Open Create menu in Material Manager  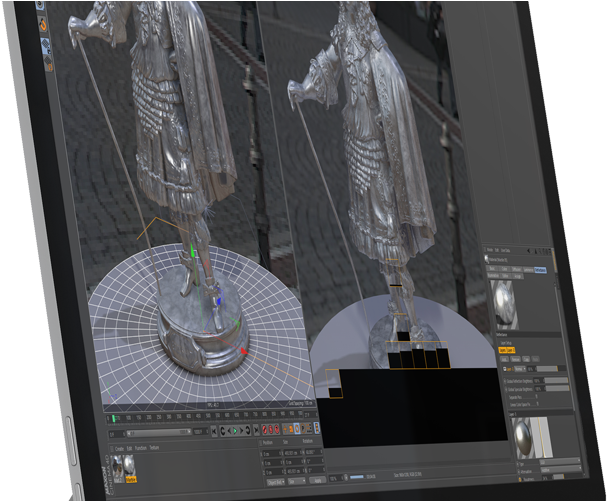click(x=119, y=449)
